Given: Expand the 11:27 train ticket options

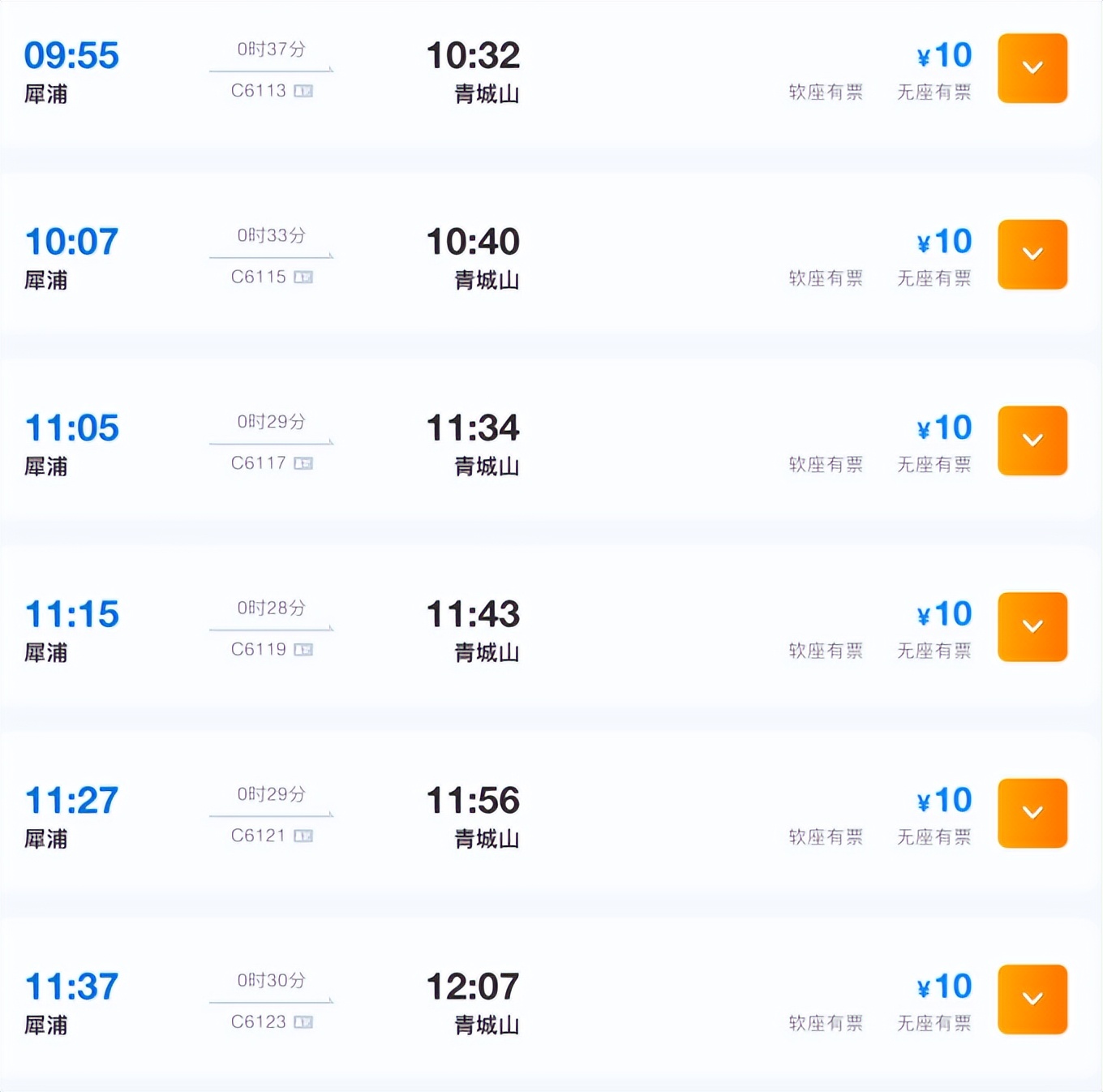Looking at the screenshot, I should [1032, 813].
